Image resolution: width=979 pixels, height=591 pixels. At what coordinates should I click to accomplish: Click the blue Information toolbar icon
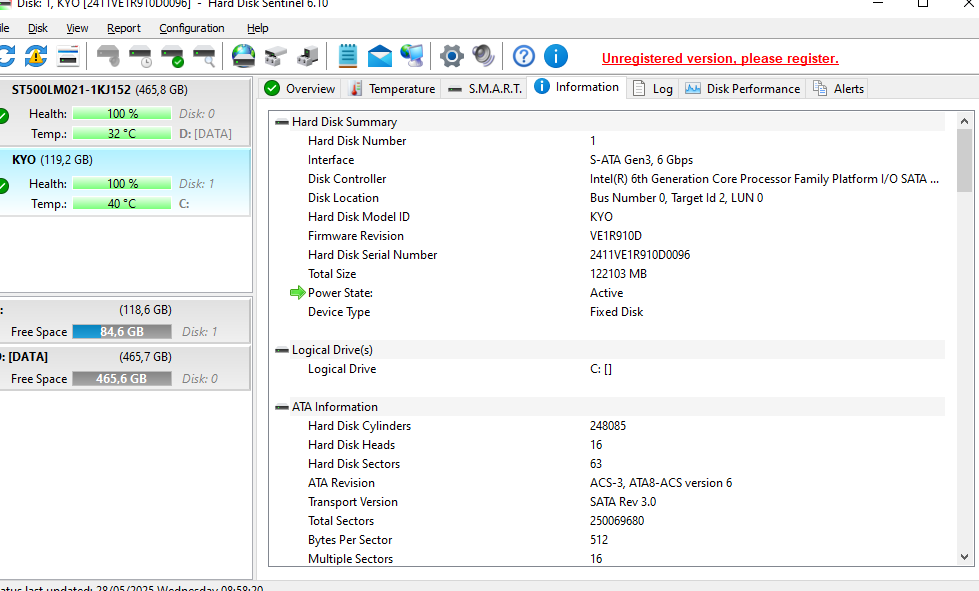click(x=556, y=56)
